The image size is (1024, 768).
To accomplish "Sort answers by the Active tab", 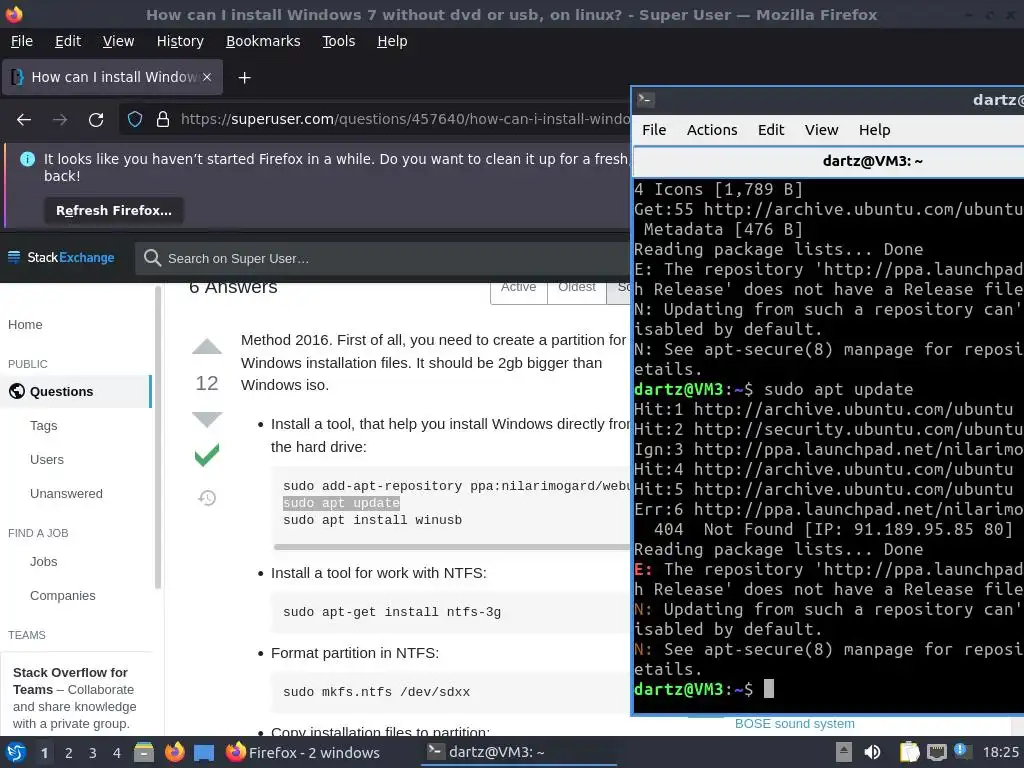I will [519, 289].
